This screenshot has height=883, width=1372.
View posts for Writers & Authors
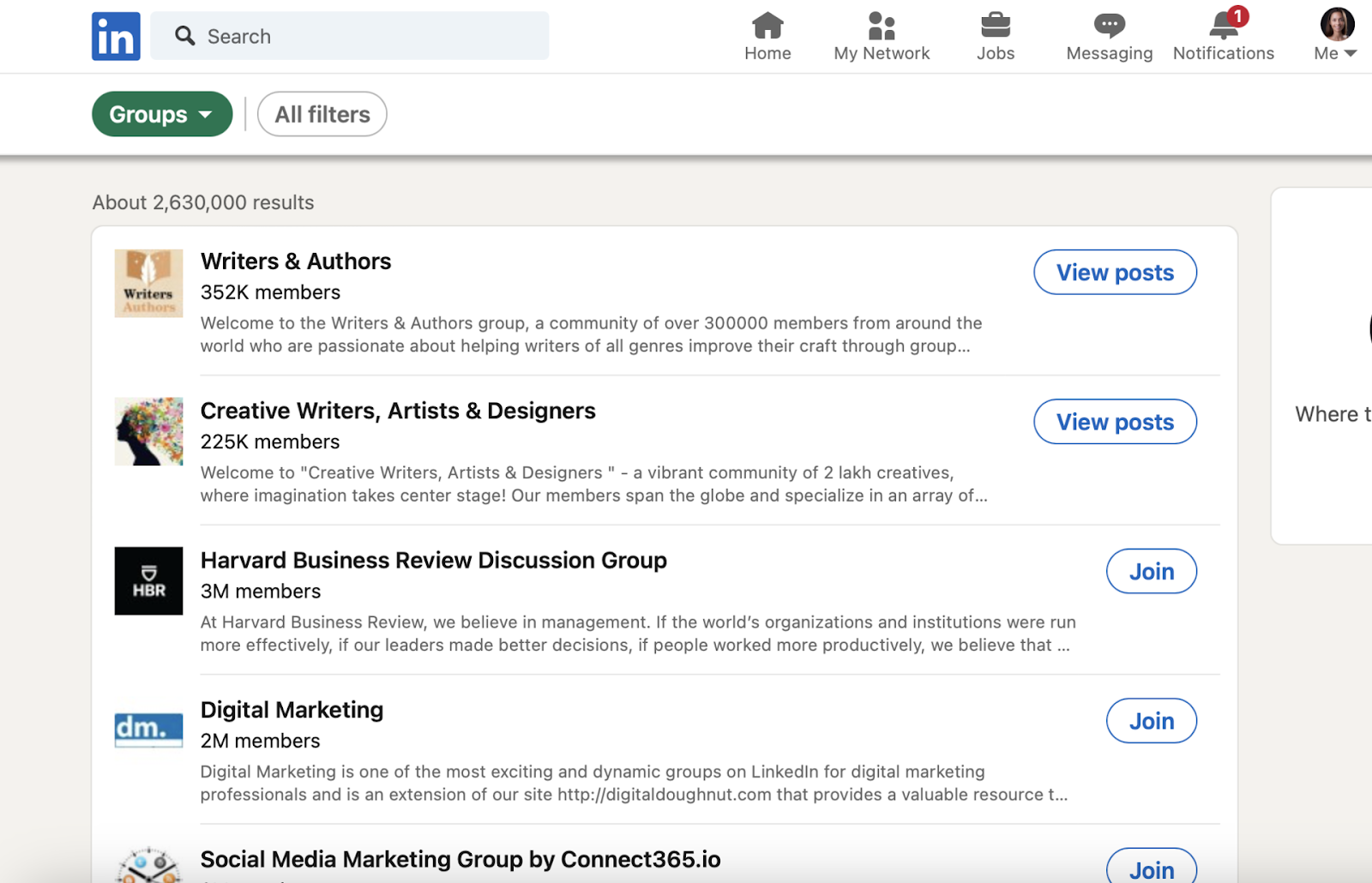(x=1115, y=273)
